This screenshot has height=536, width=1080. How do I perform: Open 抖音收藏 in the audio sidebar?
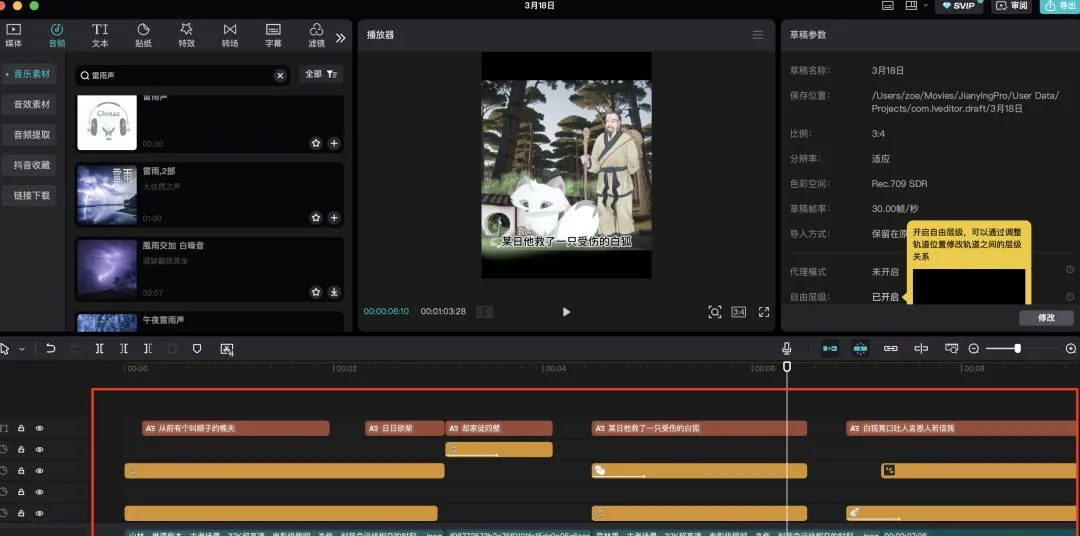pyautogui.click(x=32, y=165)
